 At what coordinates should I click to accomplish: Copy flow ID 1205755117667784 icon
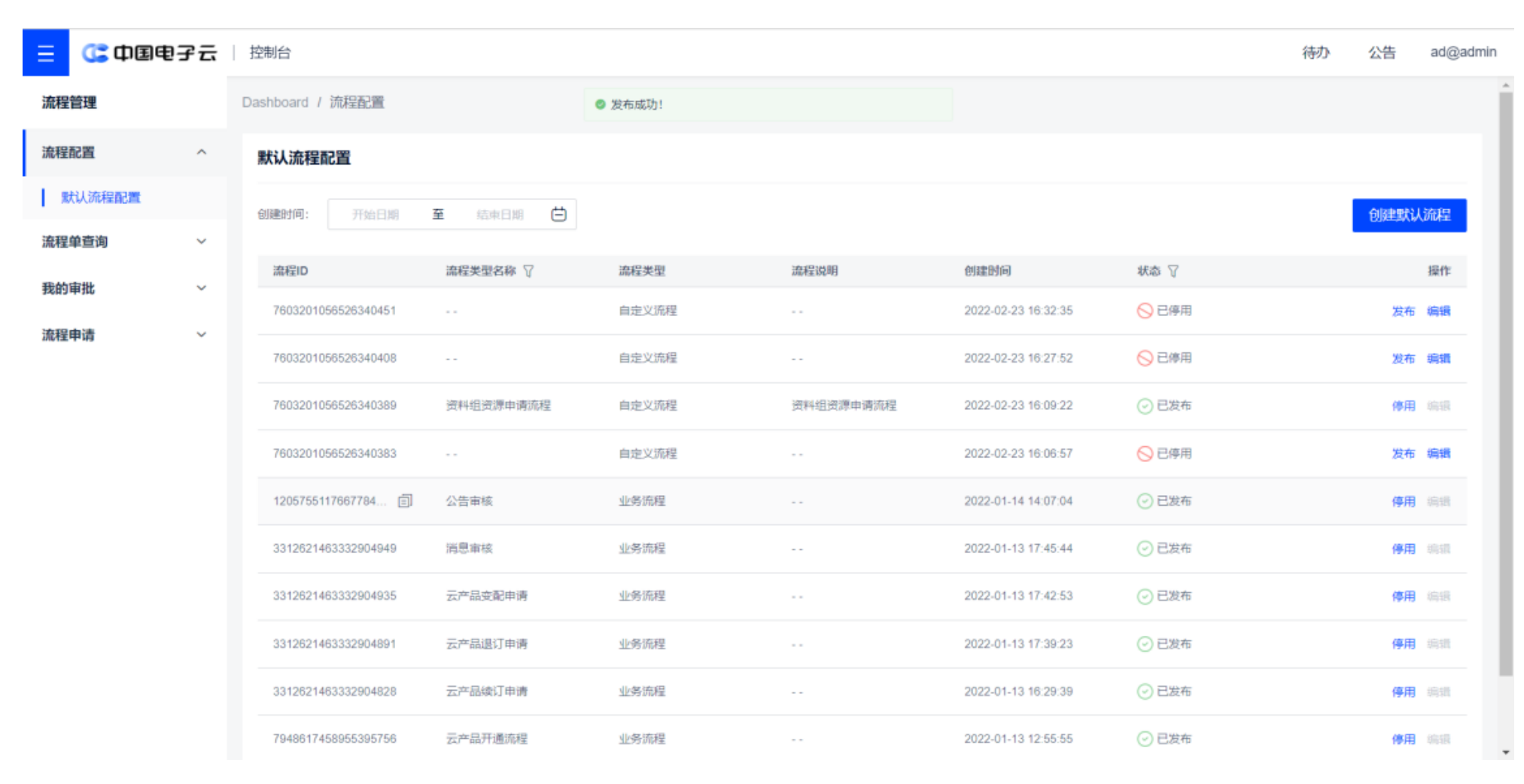point(405,500)
